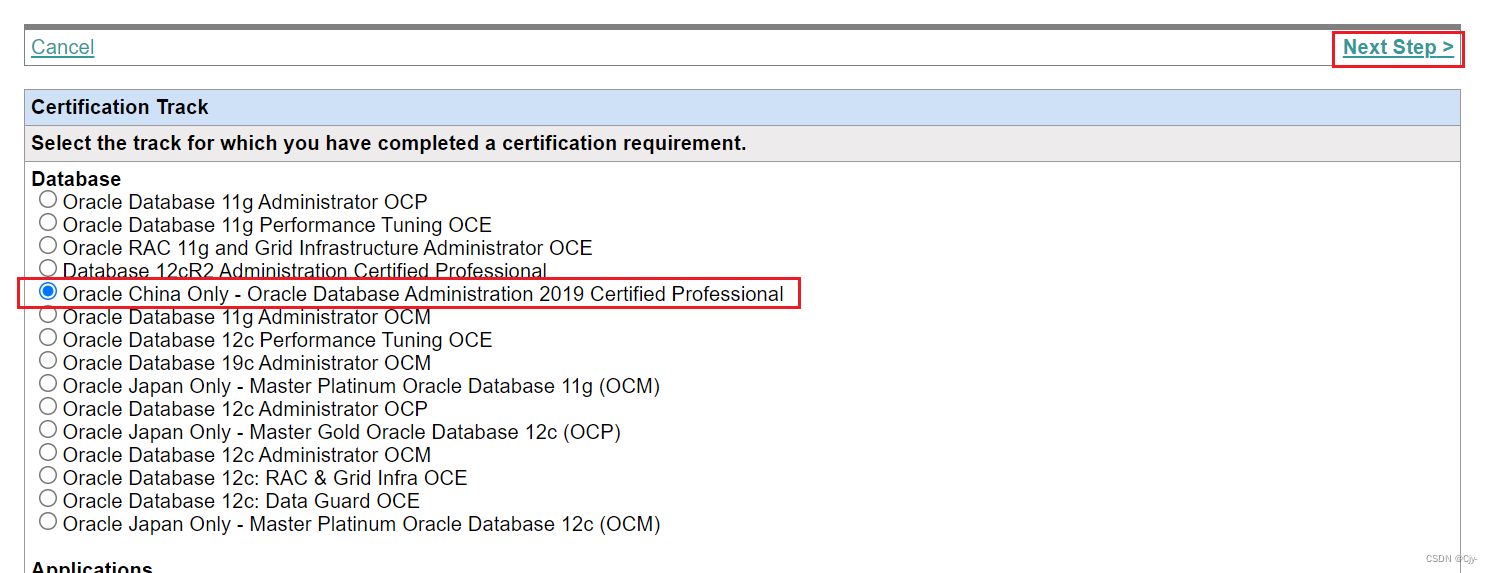Pick Oracle Database 19c Administrator OCM
The width and height of the screenshot is (1493, 573).
click(48, 361)
